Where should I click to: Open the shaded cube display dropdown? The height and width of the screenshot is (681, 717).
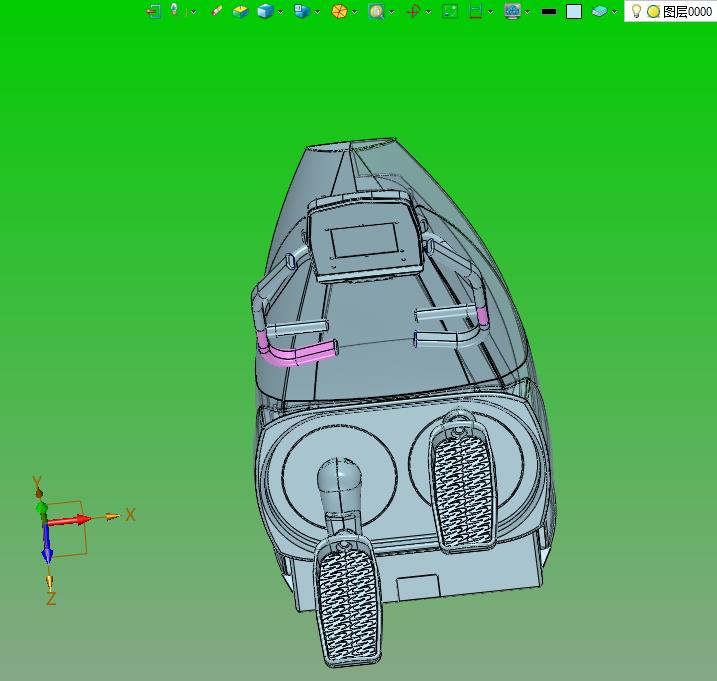[x=280, y=12]
